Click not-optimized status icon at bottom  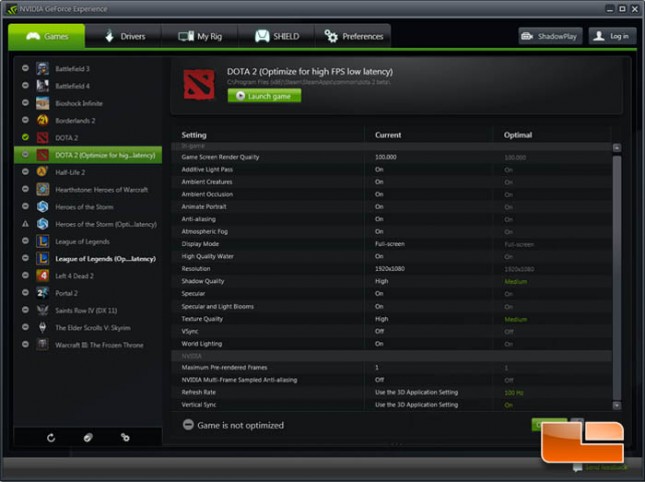(188, 425)
